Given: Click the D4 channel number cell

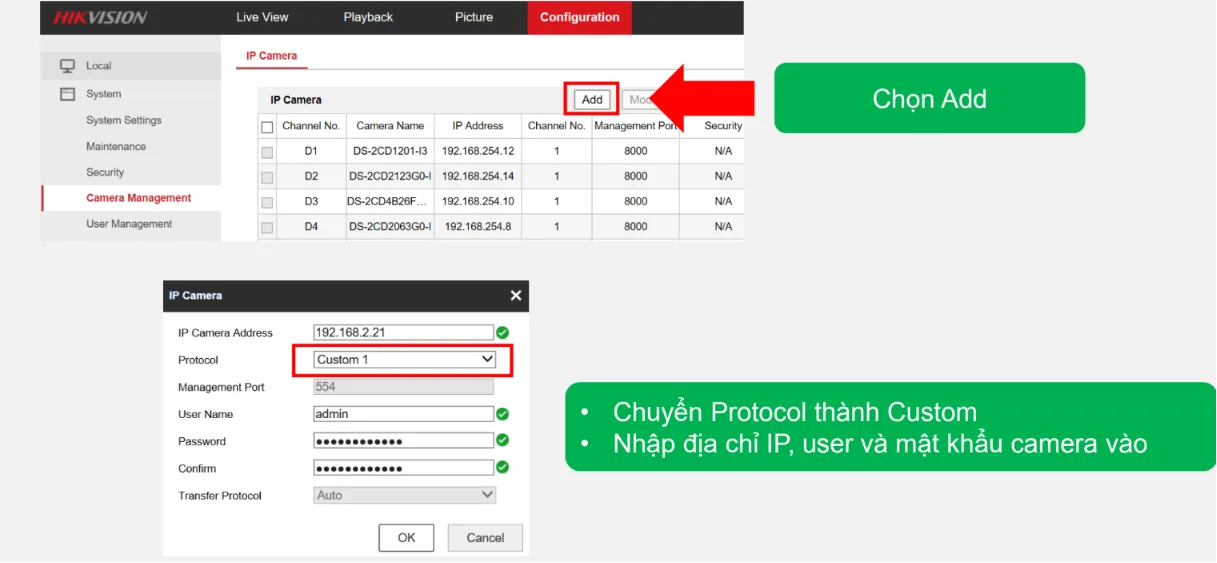Looking at the screenshot, I should click(x=311, y=227).
